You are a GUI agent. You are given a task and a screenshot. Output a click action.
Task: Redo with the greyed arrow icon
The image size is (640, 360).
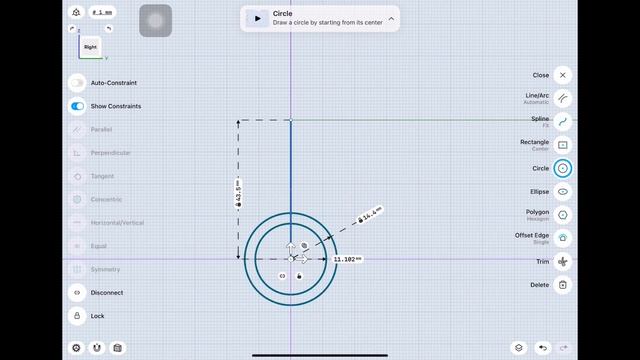tap(564, 348)
